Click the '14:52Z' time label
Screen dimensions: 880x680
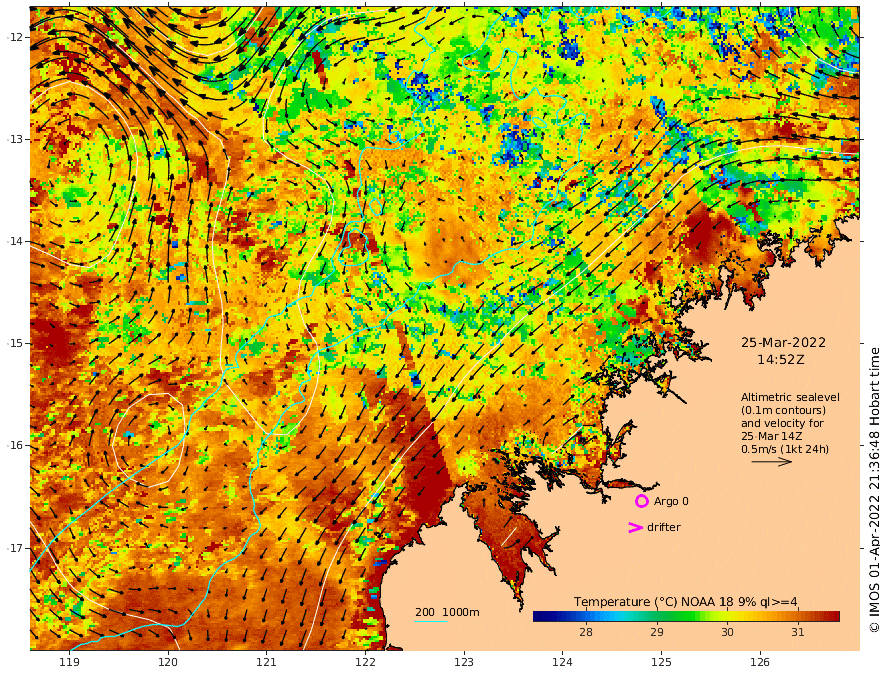tap(781, 360)
